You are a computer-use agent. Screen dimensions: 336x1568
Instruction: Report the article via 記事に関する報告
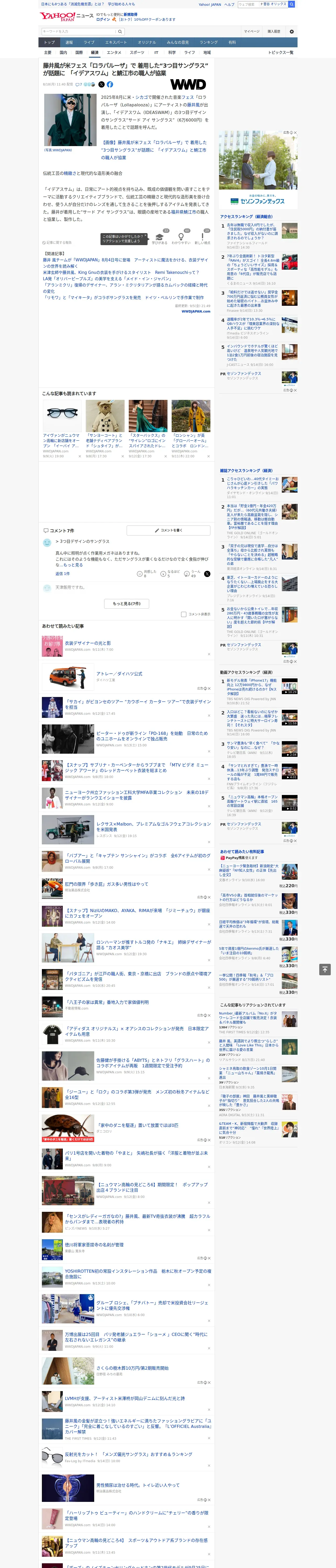(x=57, y=242)
